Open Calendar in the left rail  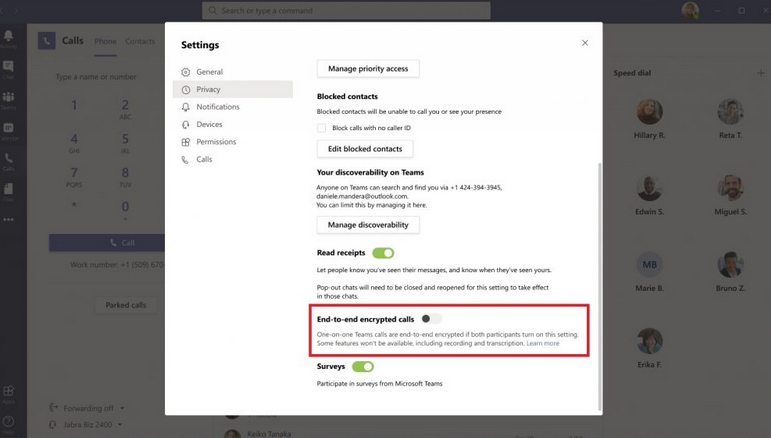[8, 131]
